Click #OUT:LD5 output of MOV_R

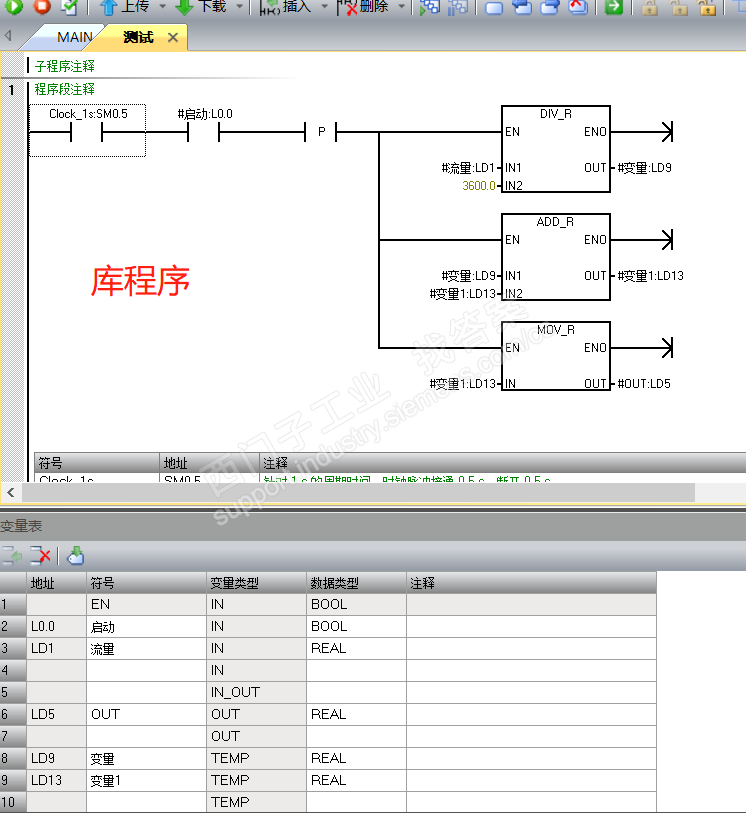coord(644,384)
